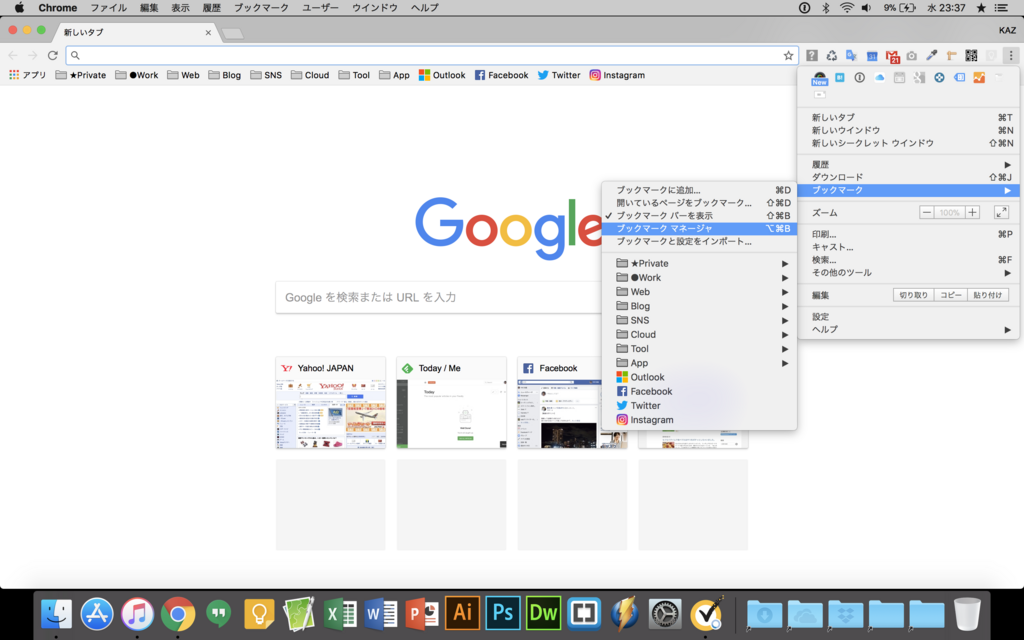Expand the Cloud folder in bookmark submenu
Viewport: 1024px width, 640px height.
click(x=699, y=334)
